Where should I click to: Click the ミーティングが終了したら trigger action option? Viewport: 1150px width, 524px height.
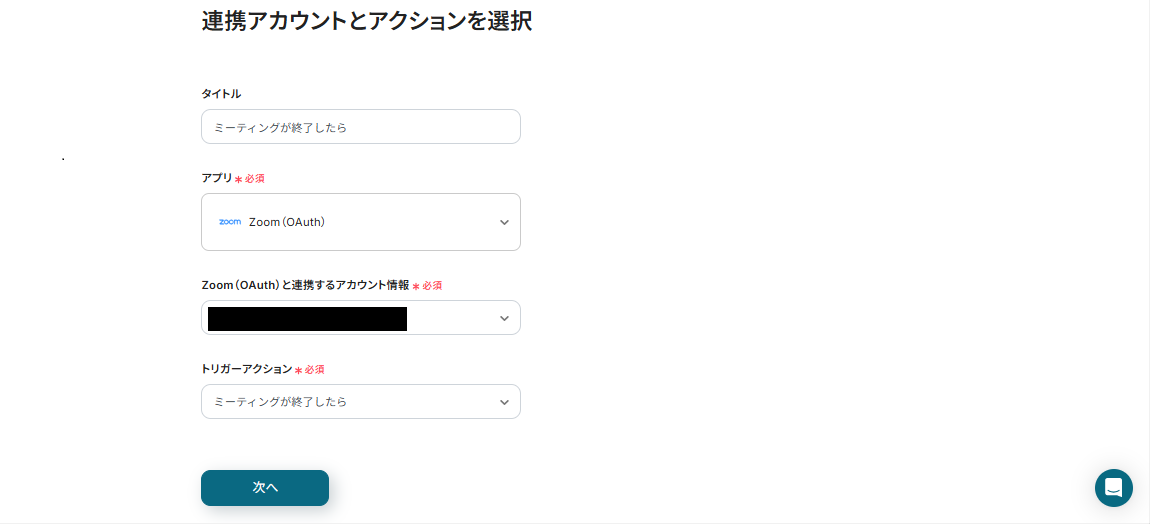click(281, 402)
